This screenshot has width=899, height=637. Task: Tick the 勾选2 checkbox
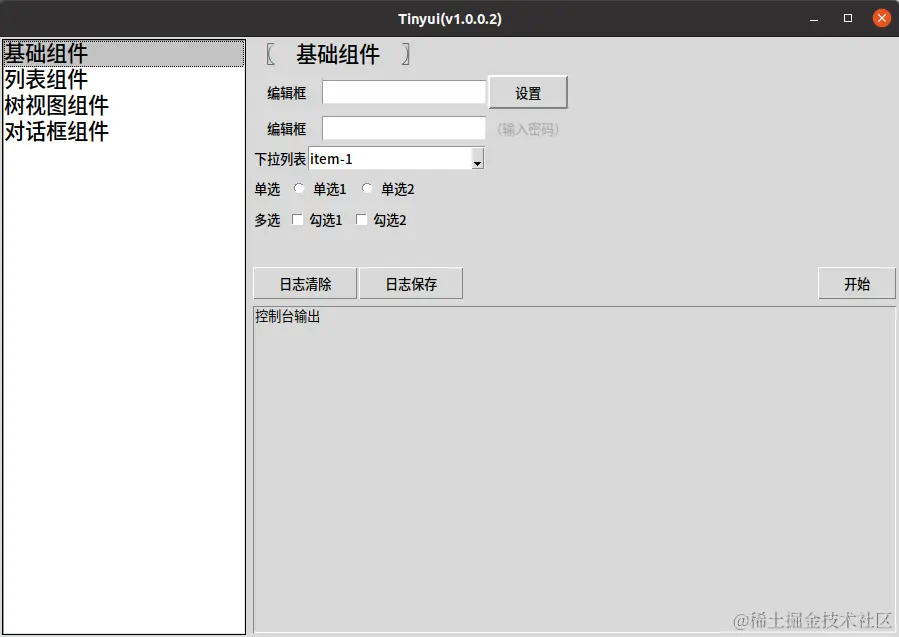(361, 220)
